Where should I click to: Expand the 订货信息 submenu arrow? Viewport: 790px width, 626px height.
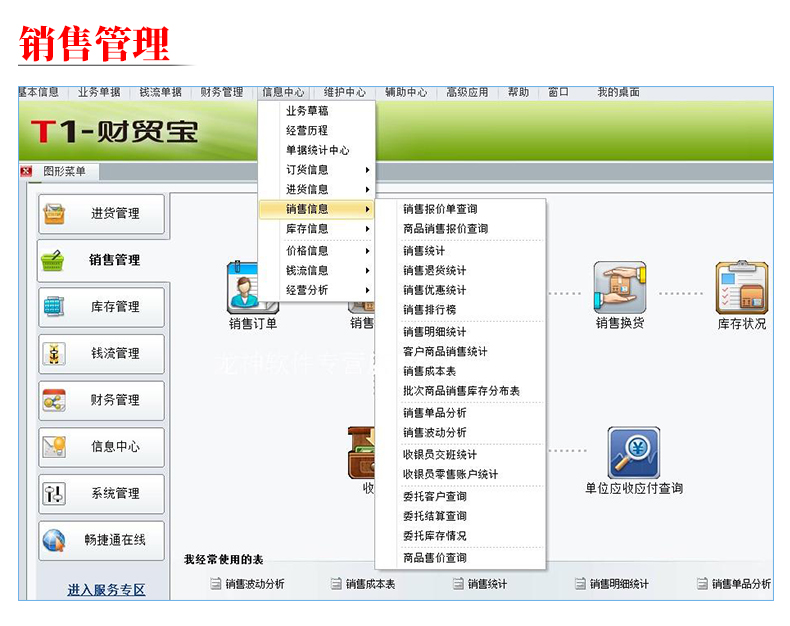(367, 170)
